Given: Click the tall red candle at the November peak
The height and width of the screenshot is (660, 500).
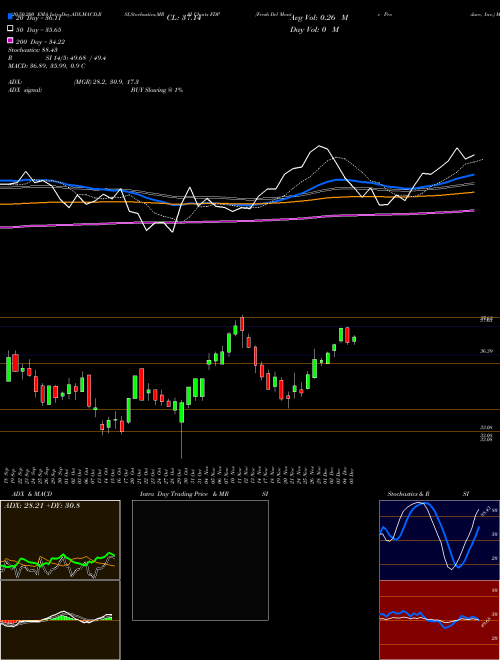Looking at the screenshot, I should click(x=242, y=325).
